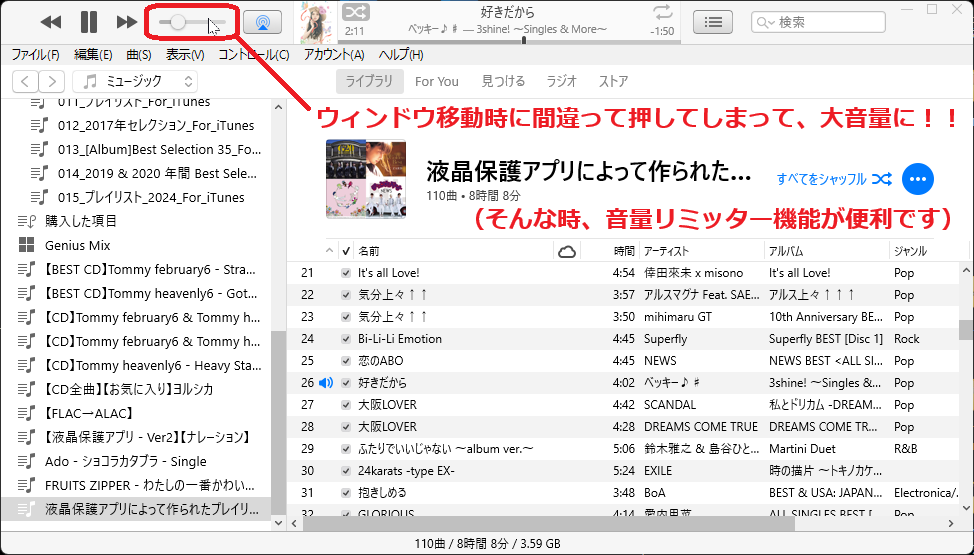The height and width of the screenshot is (555, 974).
Task: Open the ファイル menu
Action: tap(35, 55)
